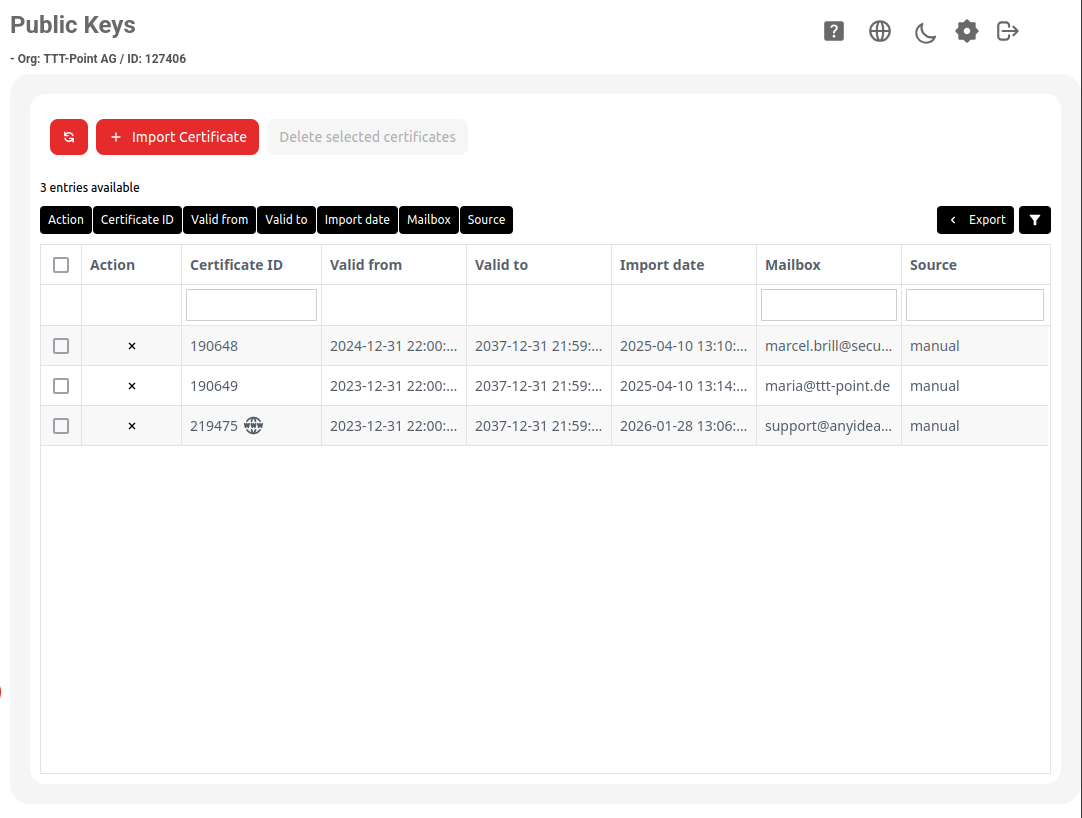Open settings gear icon

click(966, 31)
